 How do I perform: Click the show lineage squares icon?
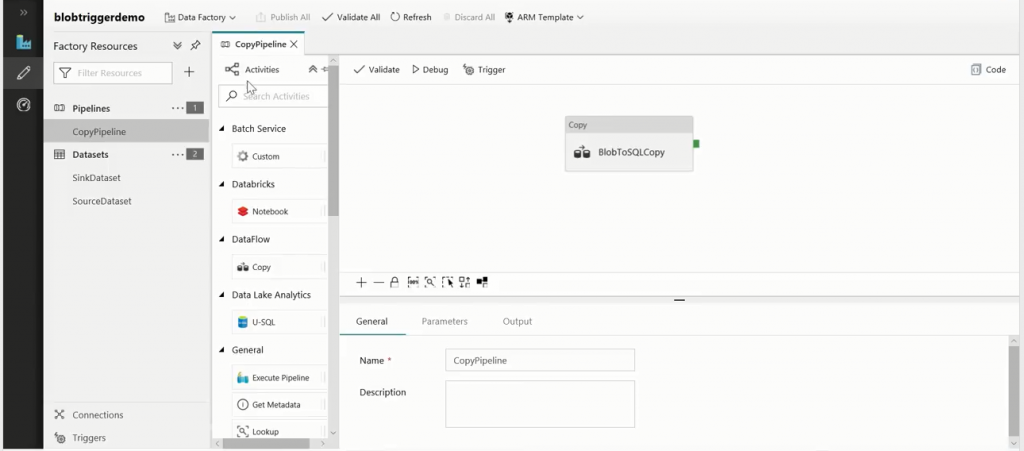(482, 282)
